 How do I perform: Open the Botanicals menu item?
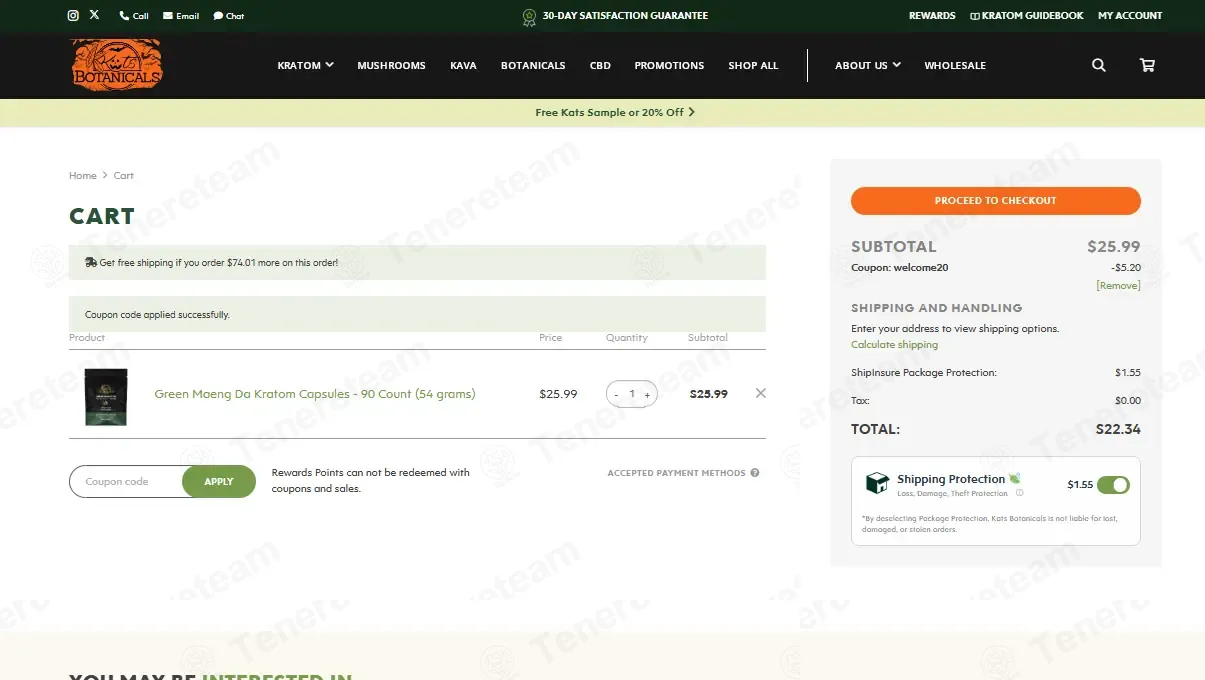click(x=533, y=65)
